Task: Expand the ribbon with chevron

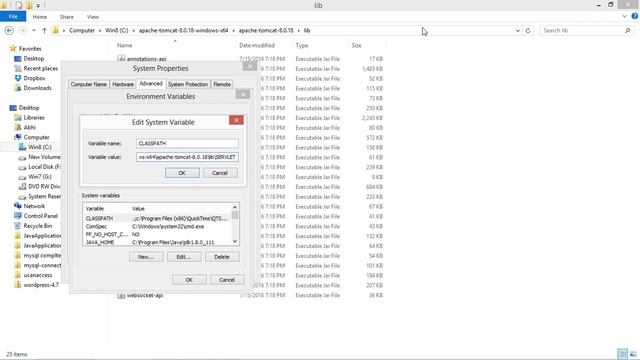Action: (x=624, y=16)
